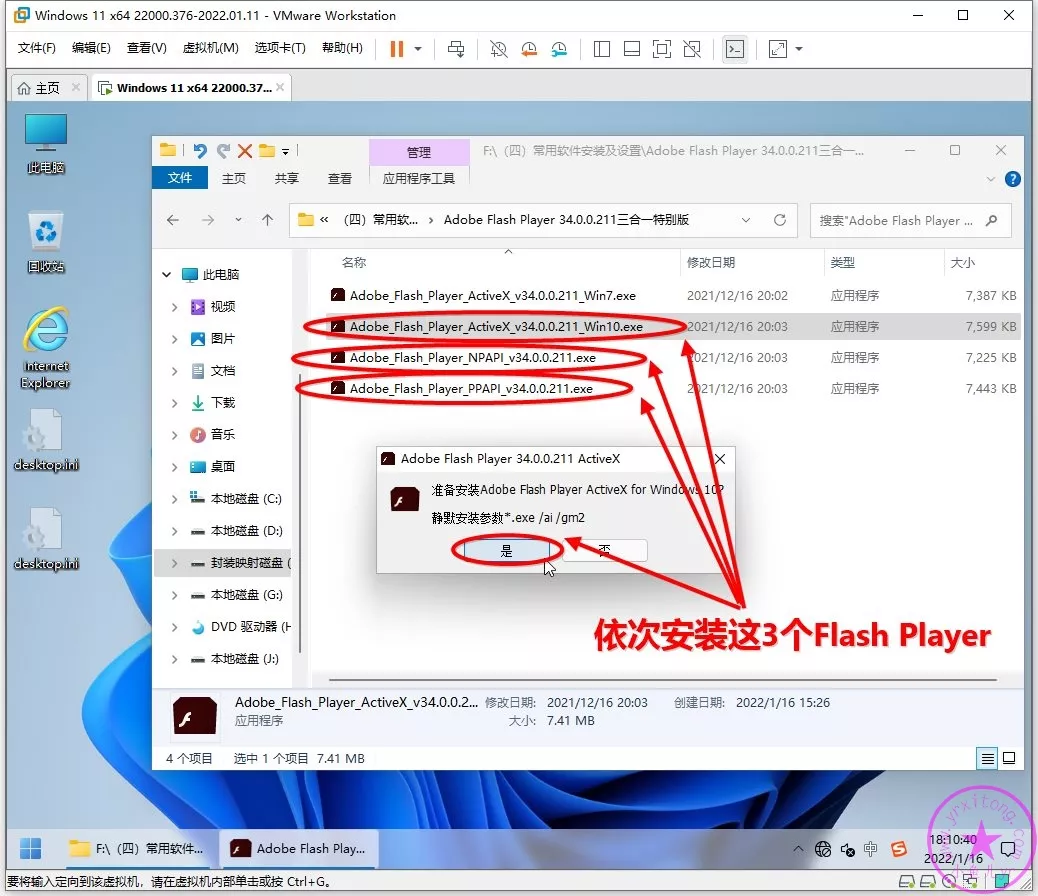Click the VMware full screen mode icon

coord(661,48)
